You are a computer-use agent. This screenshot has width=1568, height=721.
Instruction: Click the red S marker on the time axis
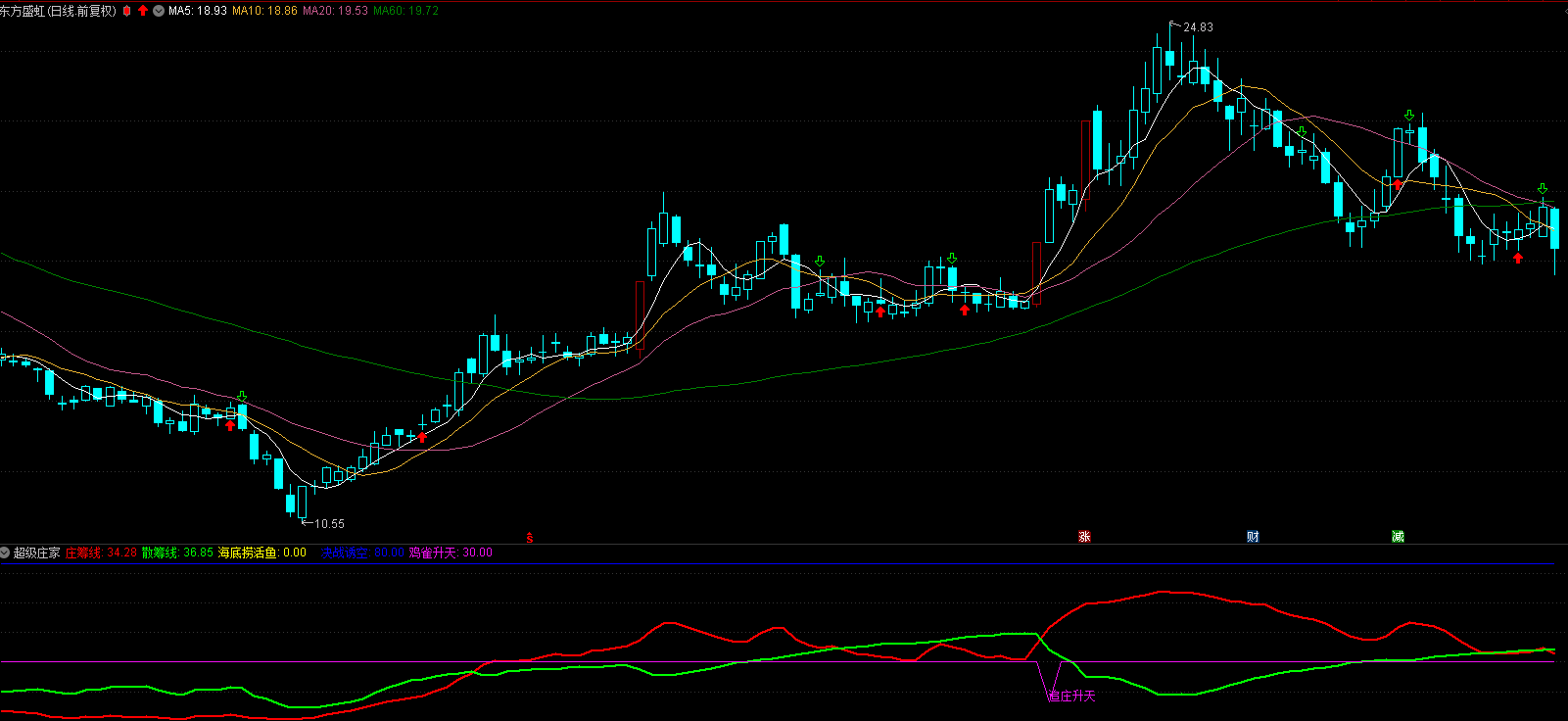(530, 537)
